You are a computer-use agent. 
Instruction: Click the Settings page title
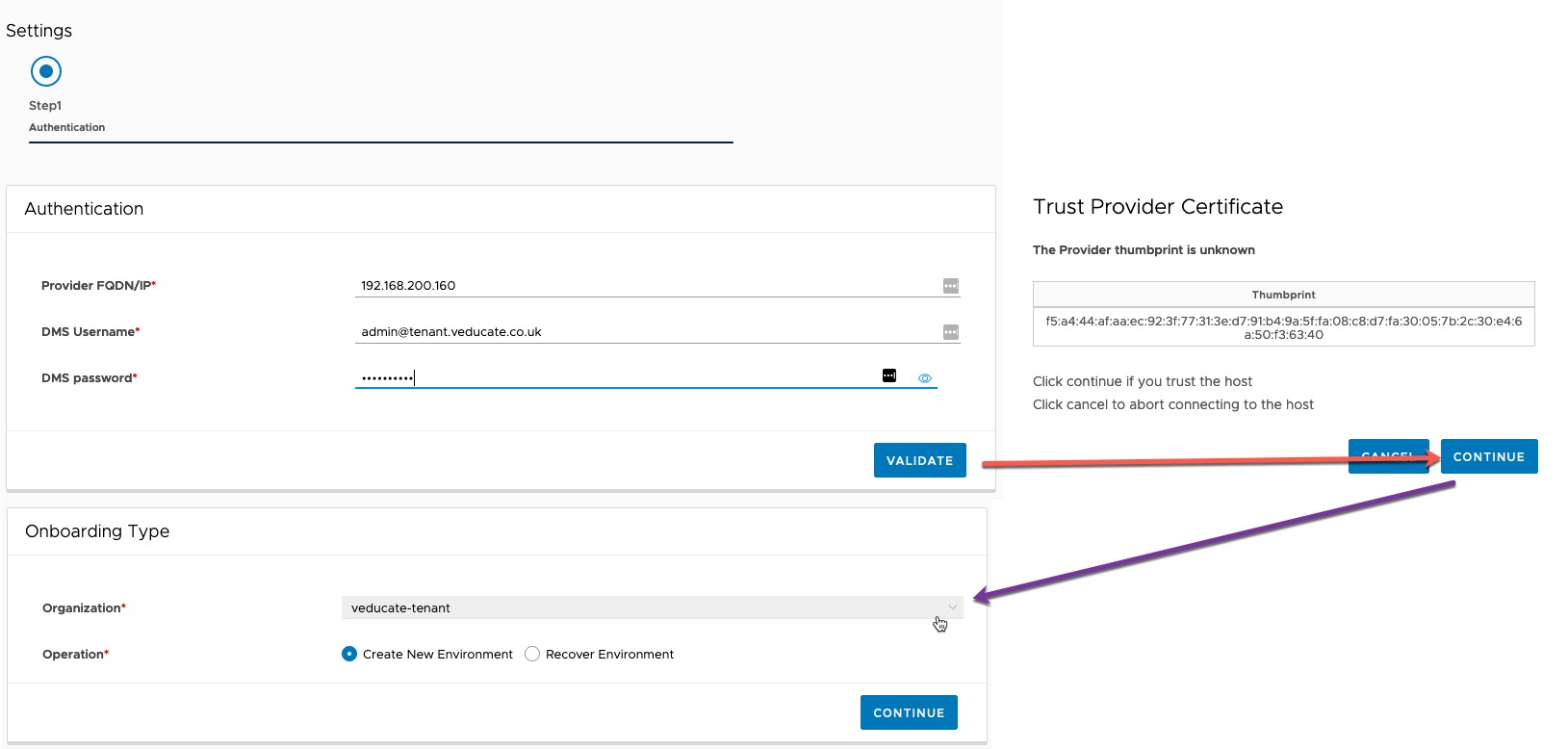click(x=39, y=31)
